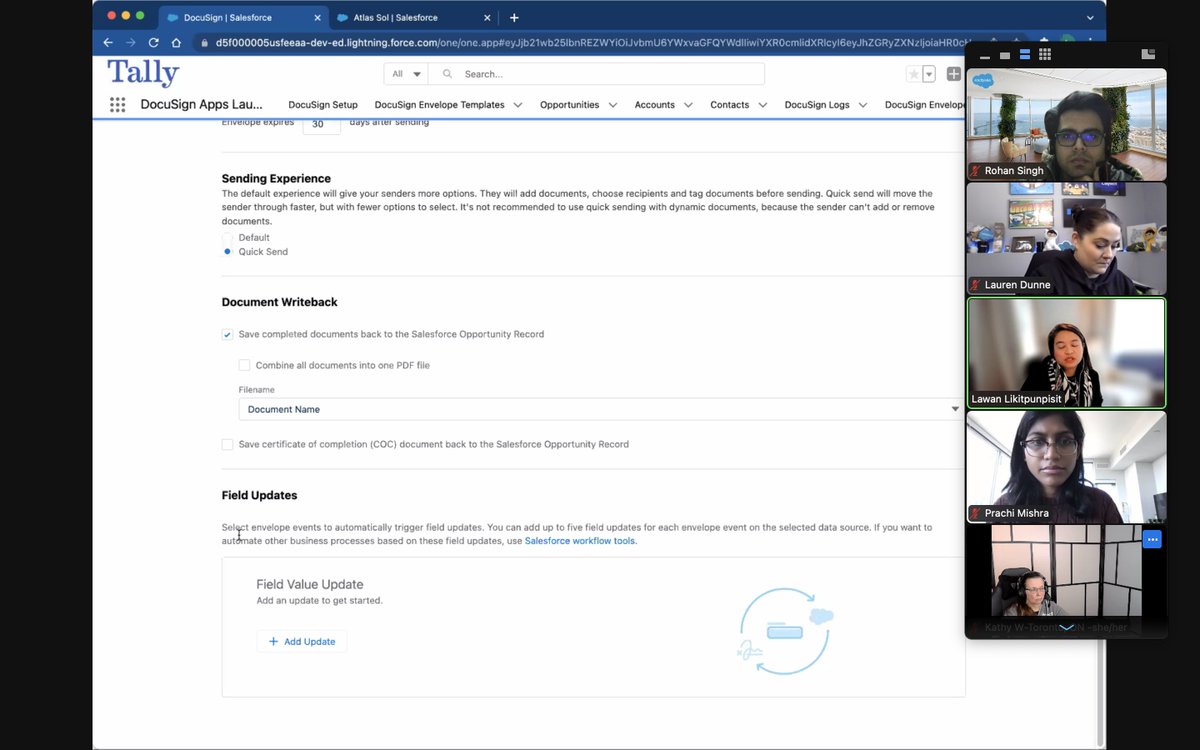Go to the Accounts tab

655,105
